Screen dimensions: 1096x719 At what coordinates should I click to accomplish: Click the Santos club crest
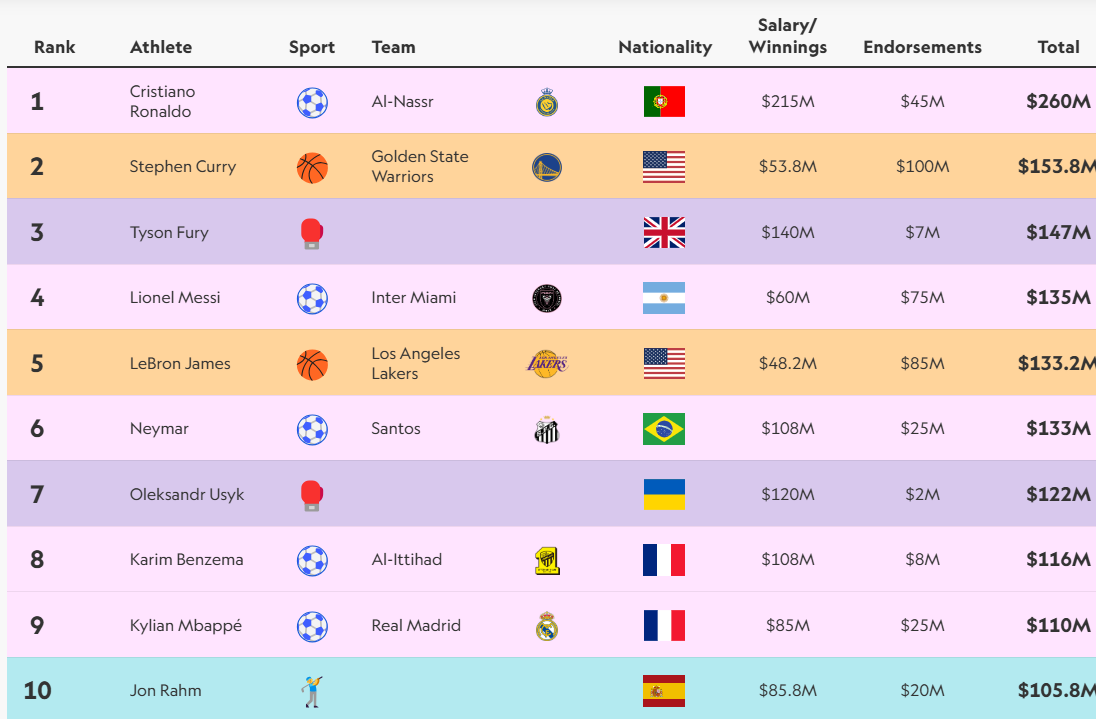pyautogui.click(x=546, y=430)
